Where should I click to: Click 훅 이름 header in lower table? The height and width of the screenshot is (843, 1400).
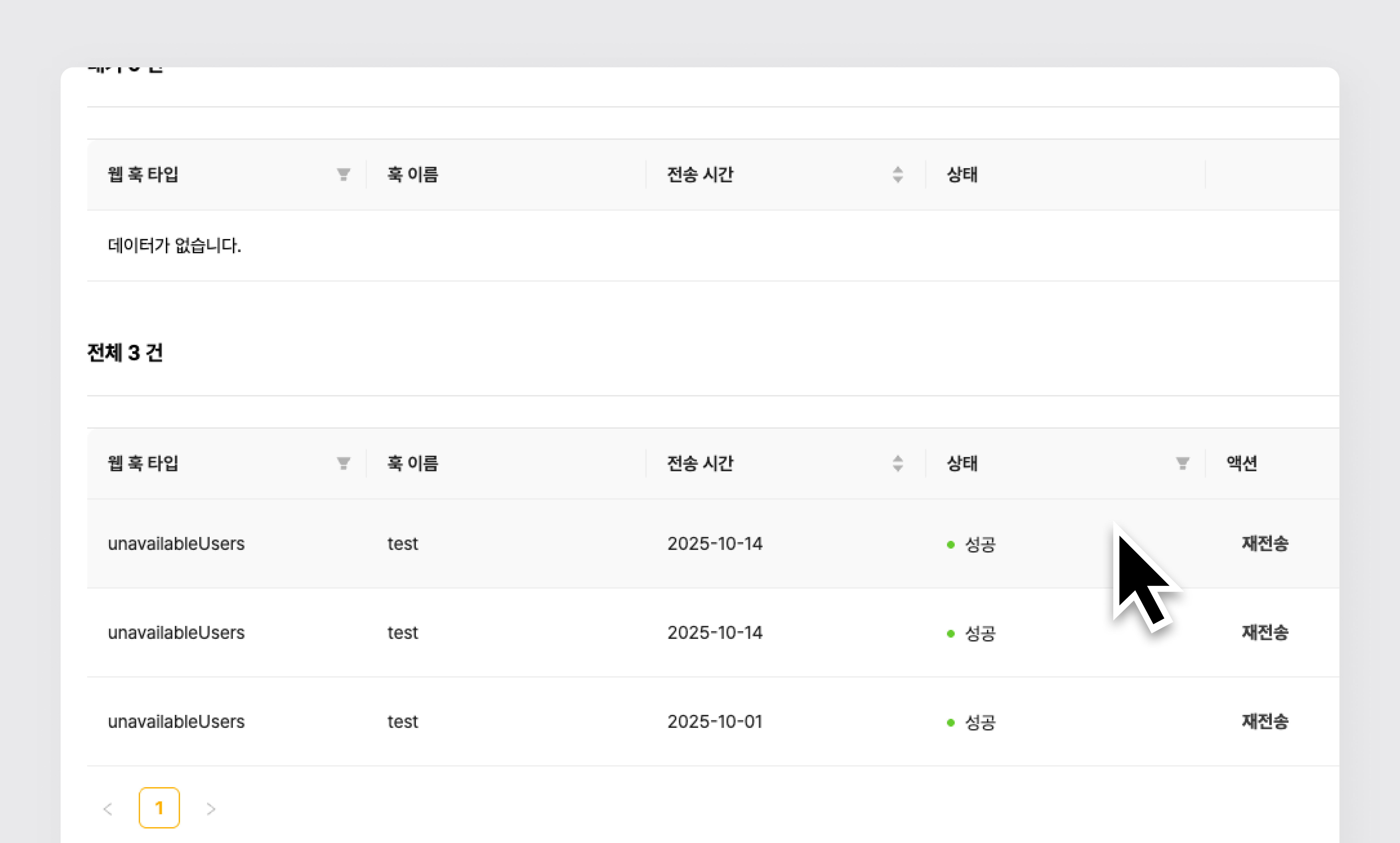(x=413, y=464)
